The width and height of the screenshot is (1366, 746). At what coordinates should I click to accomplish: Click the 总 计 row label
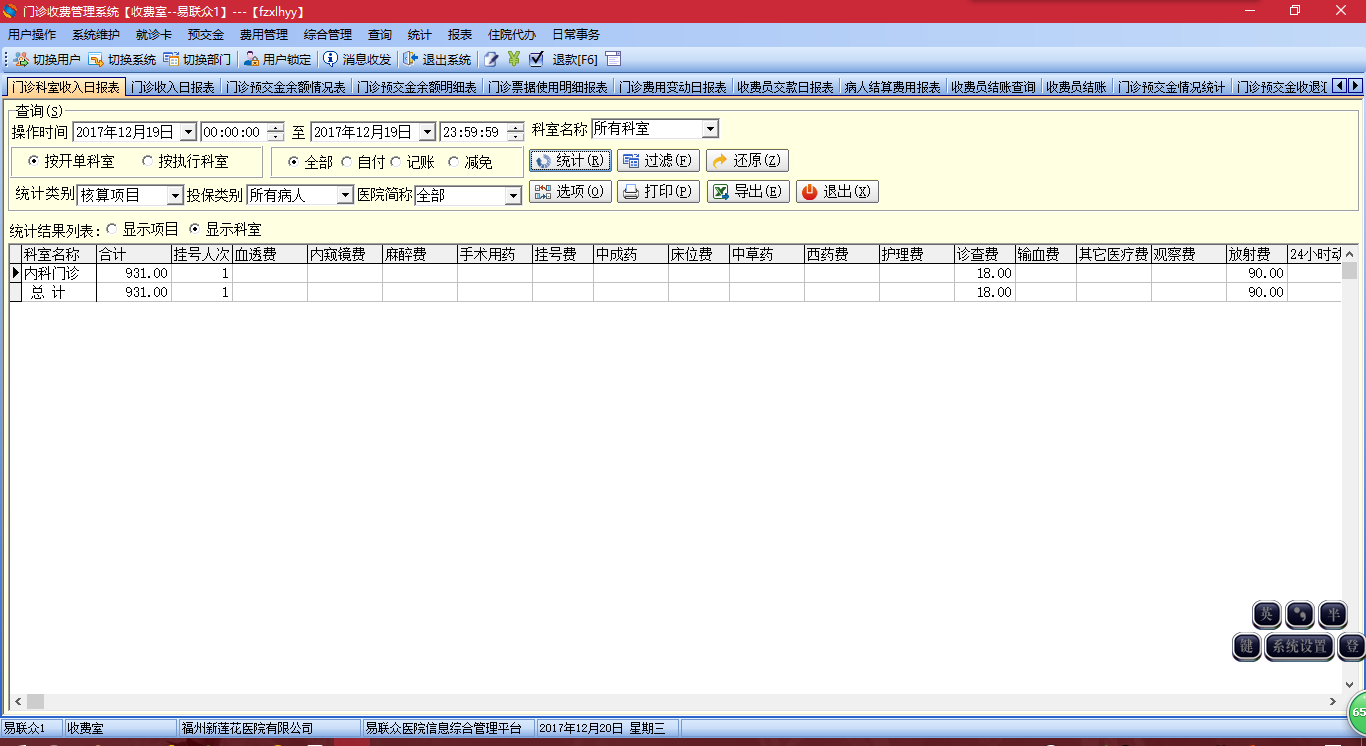(59, 292)
